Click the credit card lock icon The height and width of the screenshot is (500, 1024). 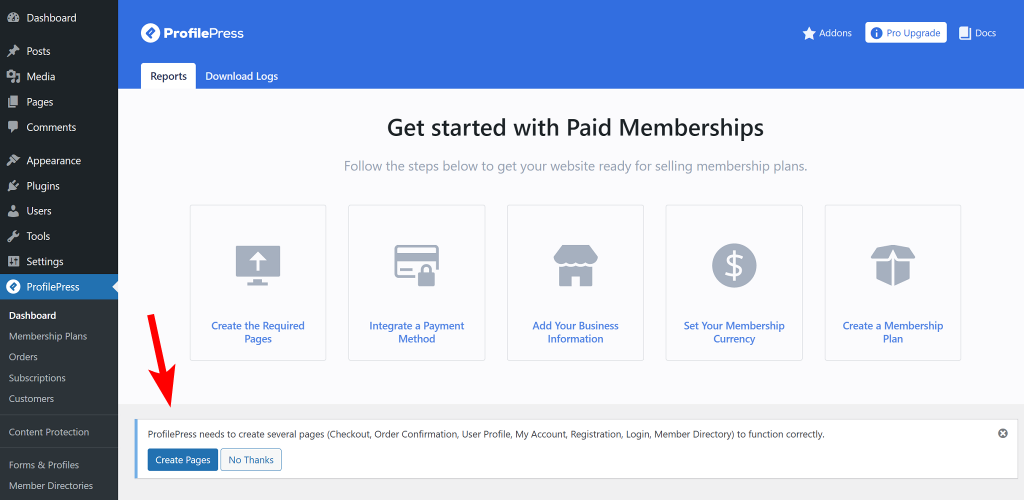(417, 265)
